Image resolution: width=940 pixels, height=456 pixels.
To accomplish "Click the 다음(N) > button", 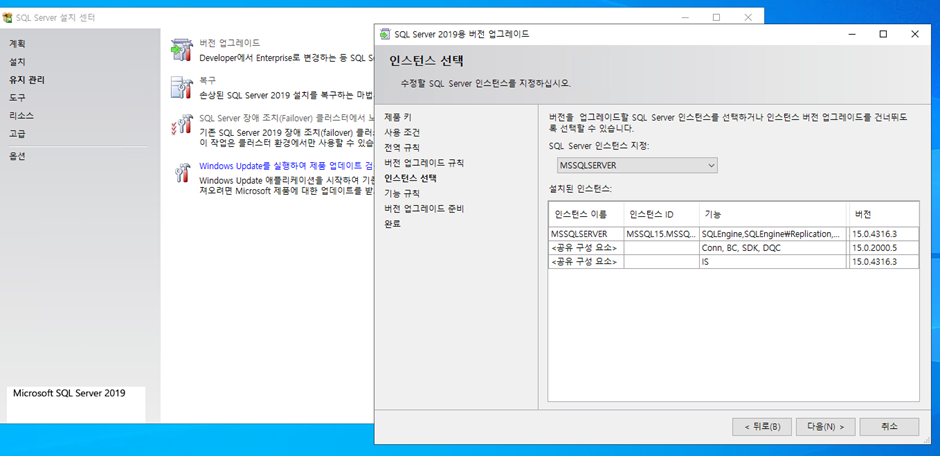I will 825,427.
